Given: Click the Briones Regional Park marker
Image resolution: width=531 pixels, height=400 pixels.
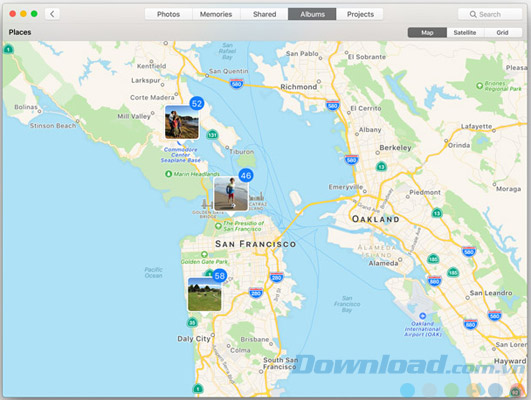Looking at the screenshot, I should click(480, 85).
